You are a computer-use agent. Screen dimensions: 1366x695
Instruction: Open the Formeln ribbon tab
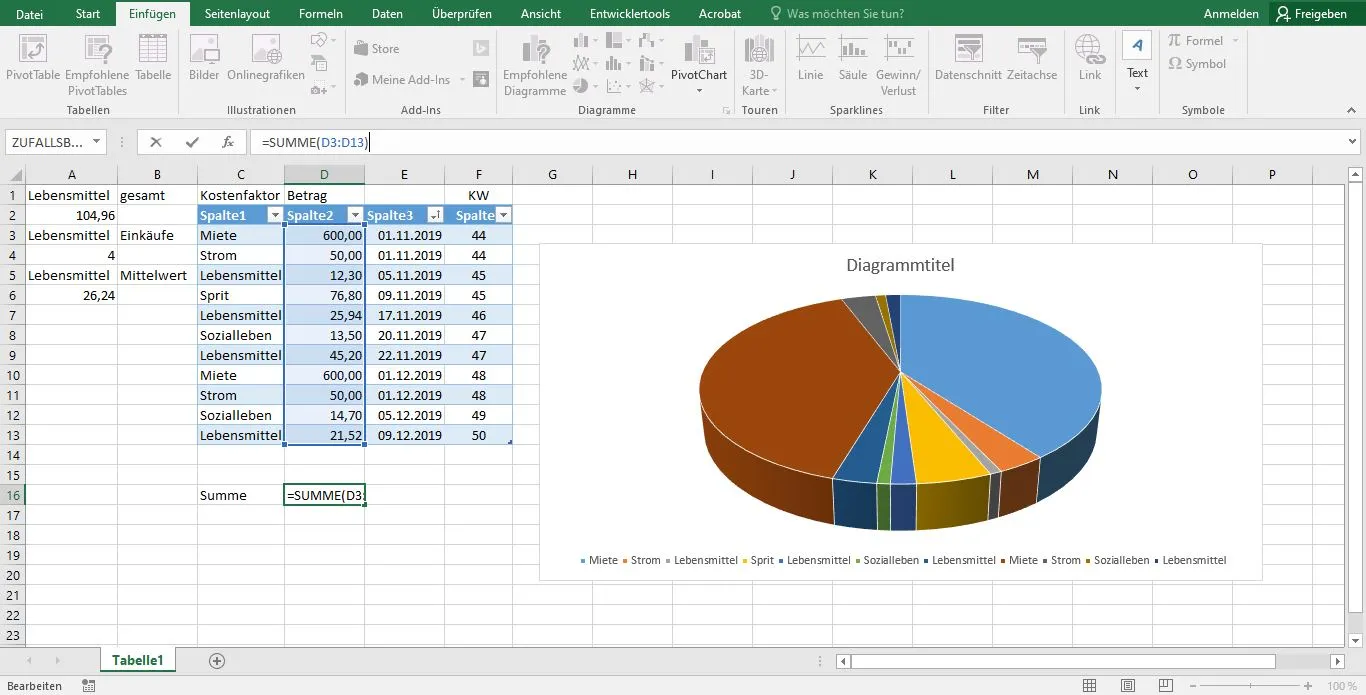coord(320,13)
